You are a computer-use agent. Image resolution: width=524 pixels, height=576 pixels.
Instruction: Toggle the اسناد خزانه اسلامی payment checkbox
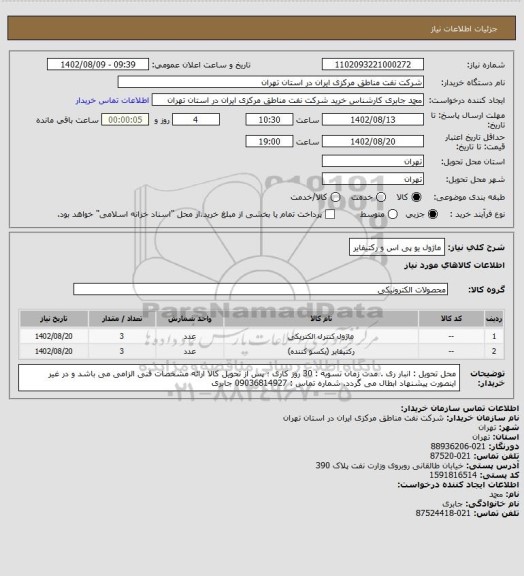point(330,214)
